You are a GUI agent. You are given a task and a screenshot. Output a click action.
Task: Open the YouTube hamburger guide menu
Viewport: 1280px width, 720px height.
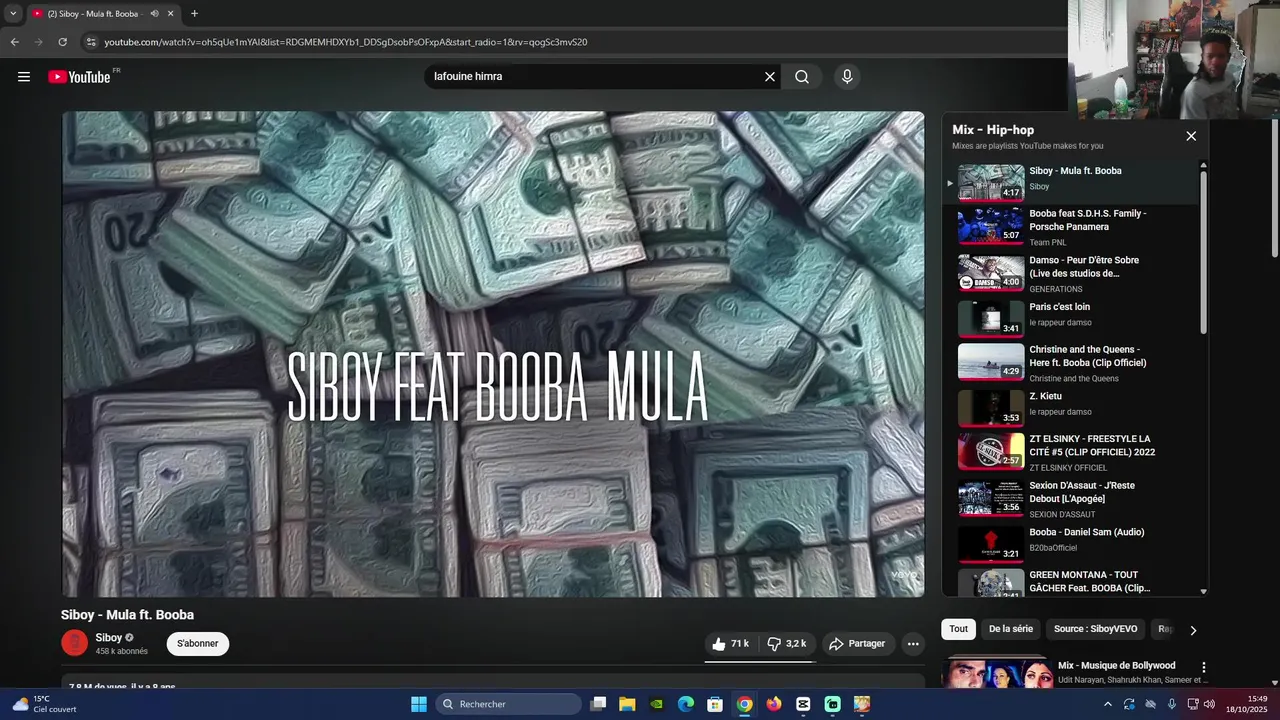click(x=24, y=77)
